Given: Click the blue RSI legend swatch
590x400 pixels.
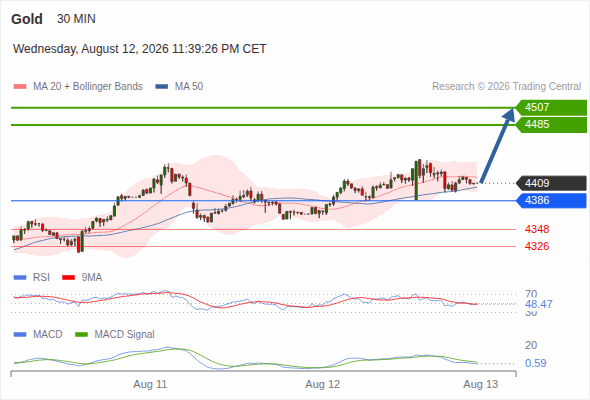Looking at the screenshot, I should click(x=20, y=278).
